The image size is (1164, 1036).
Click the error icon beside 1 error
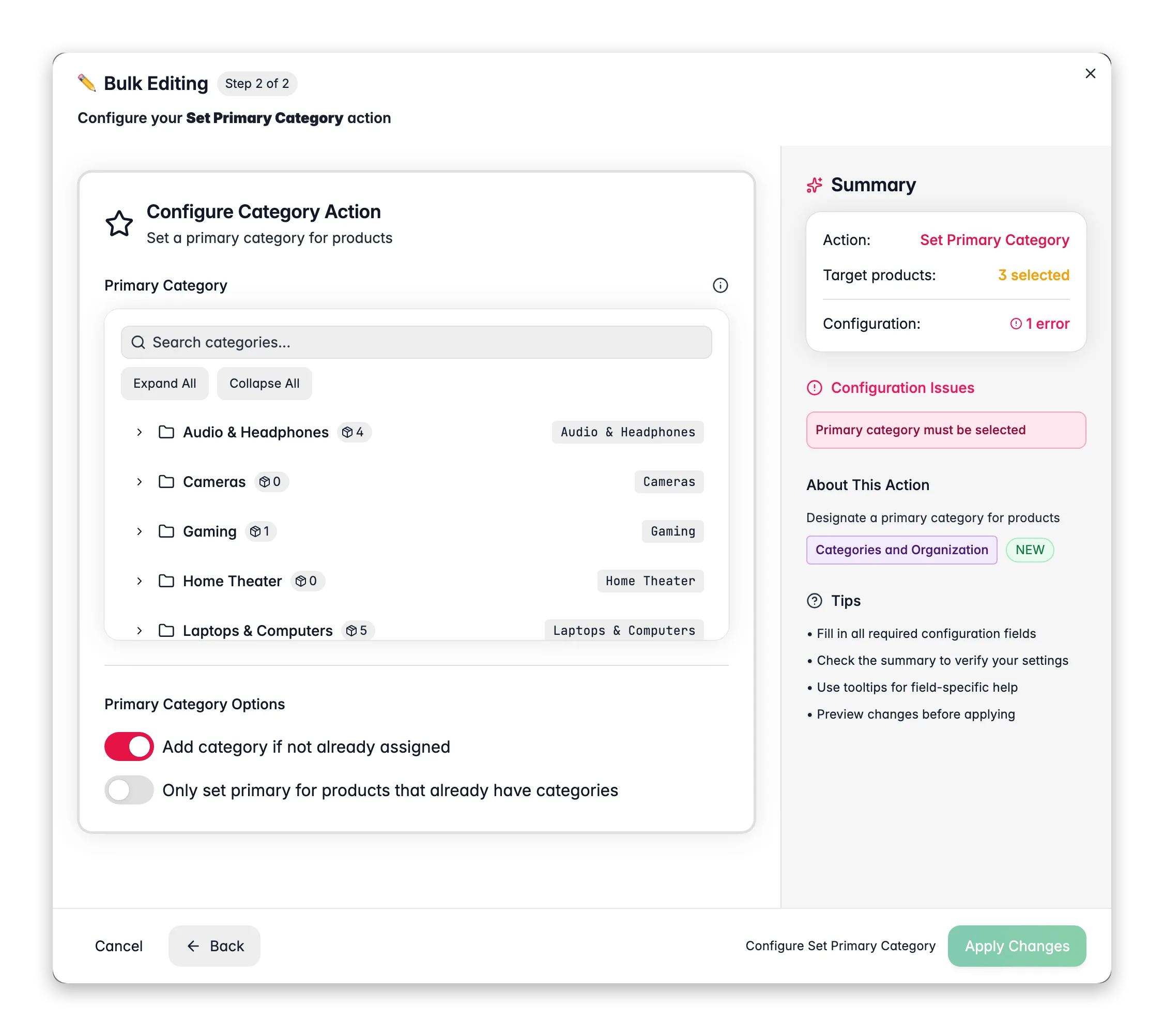coord(1015,324)
